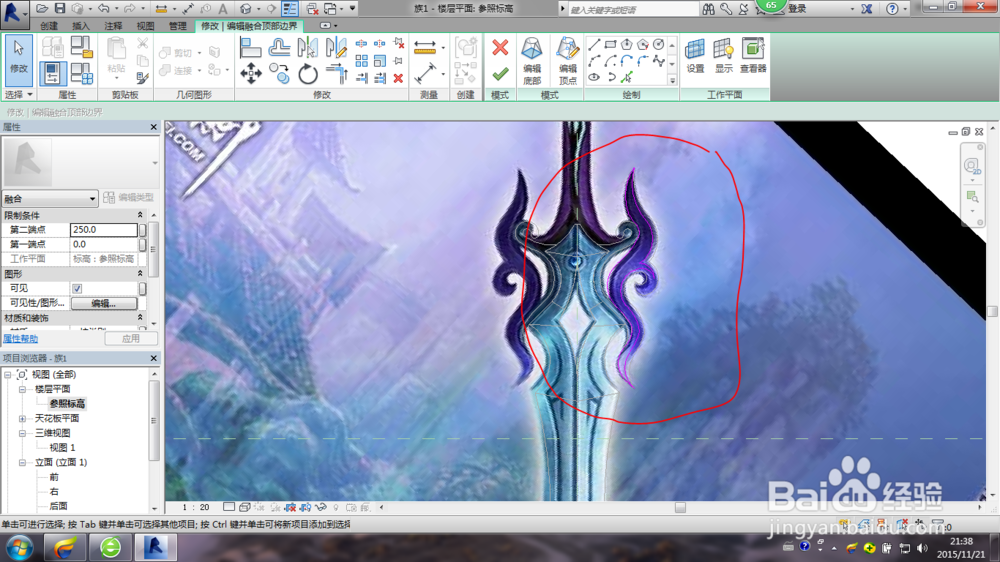Select the Rectangle draw tool

click(x=610, y=44)
